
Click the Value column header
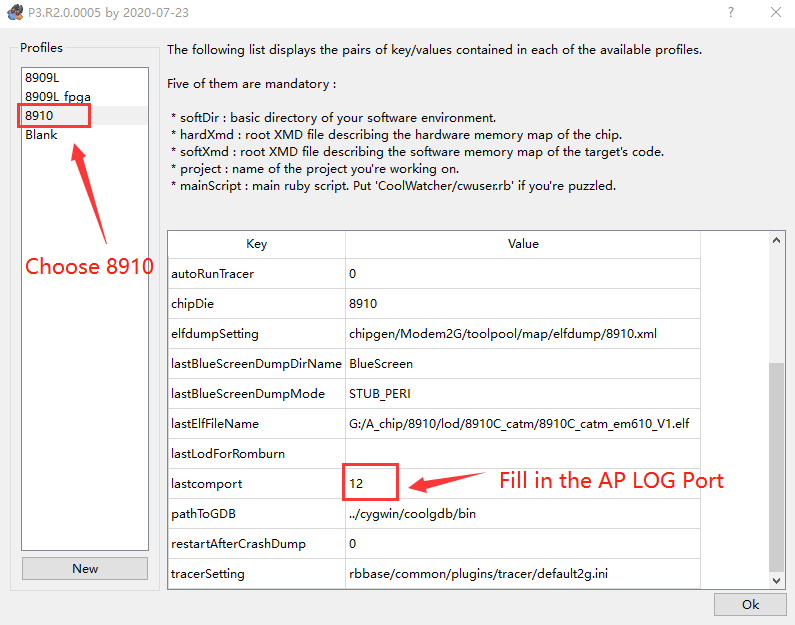523,244
